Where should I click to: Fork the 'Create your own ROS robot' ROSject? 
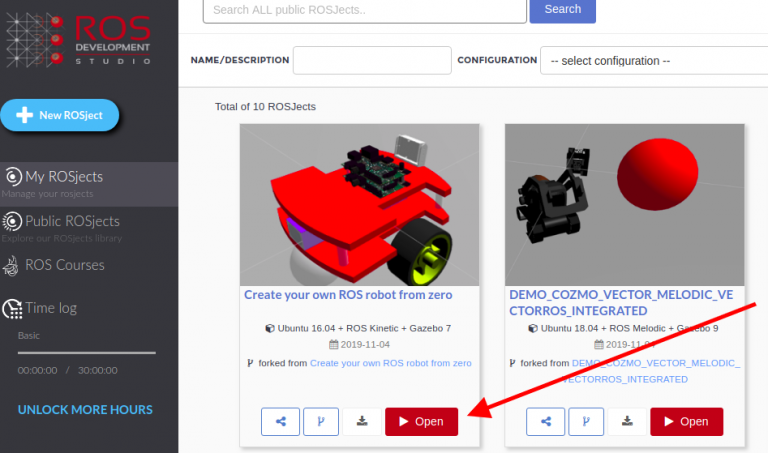click(x=321, y=422)
